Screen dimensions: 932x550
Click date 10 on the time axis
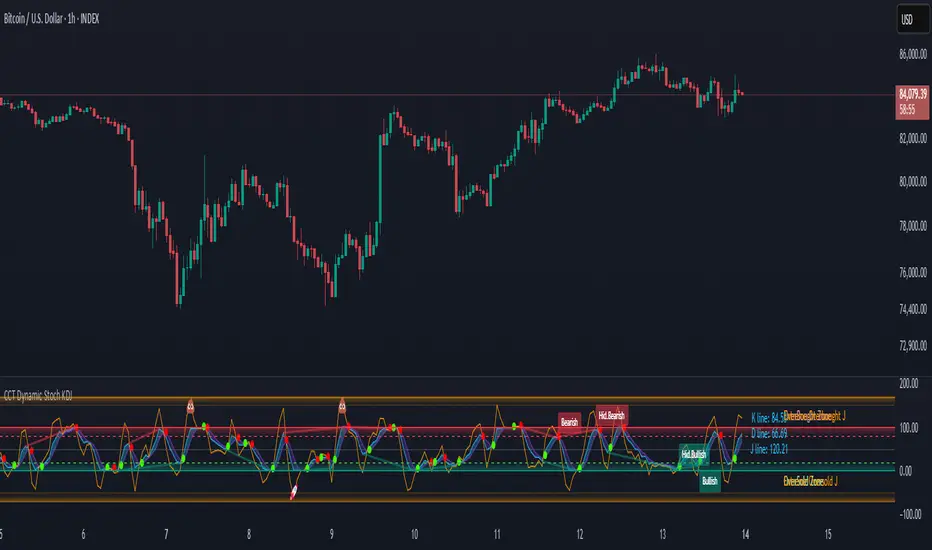pos(414,534)
